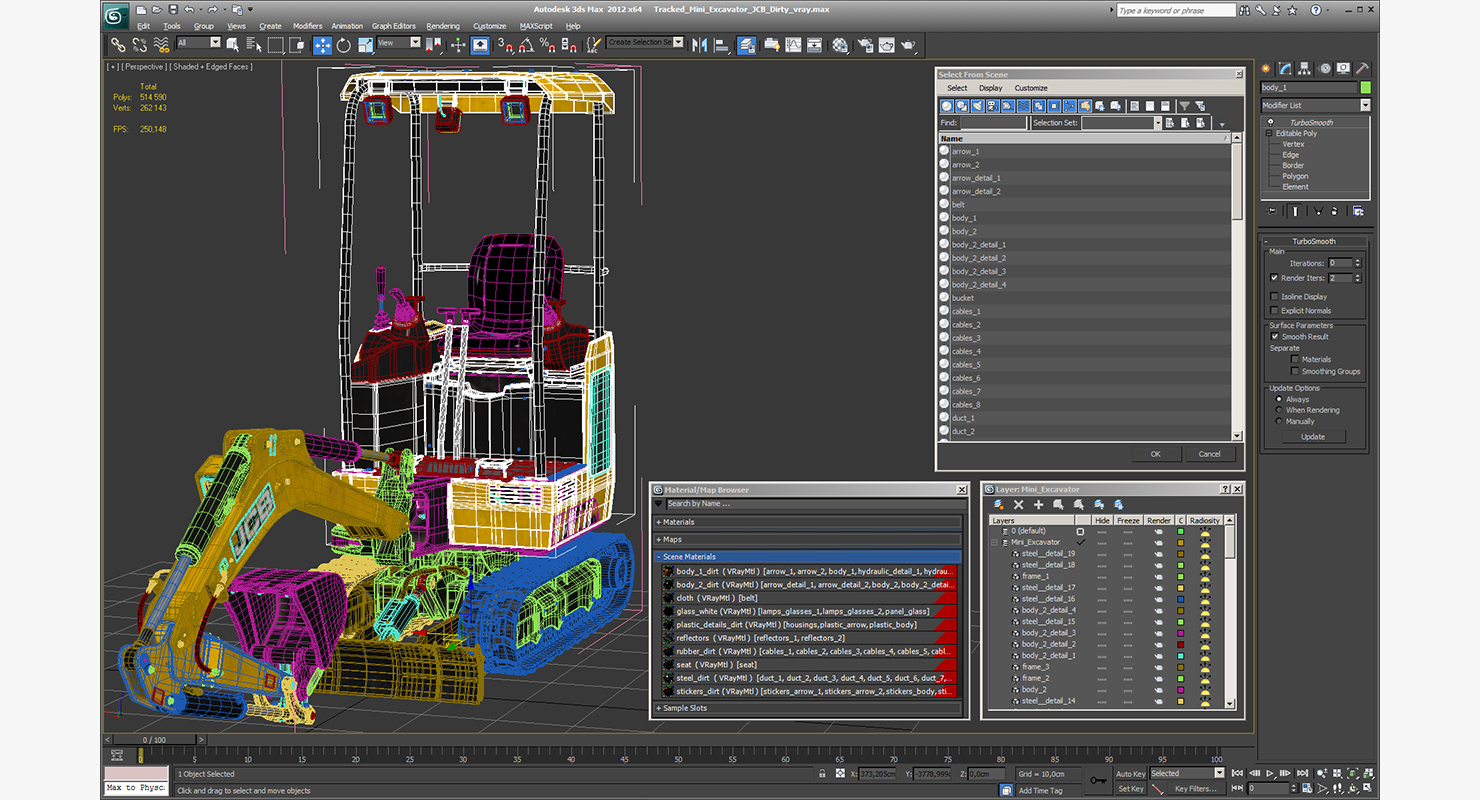Click body_1 object color swatch
The height and width of the screenshot is (800, 1480).
point(1365,88)
